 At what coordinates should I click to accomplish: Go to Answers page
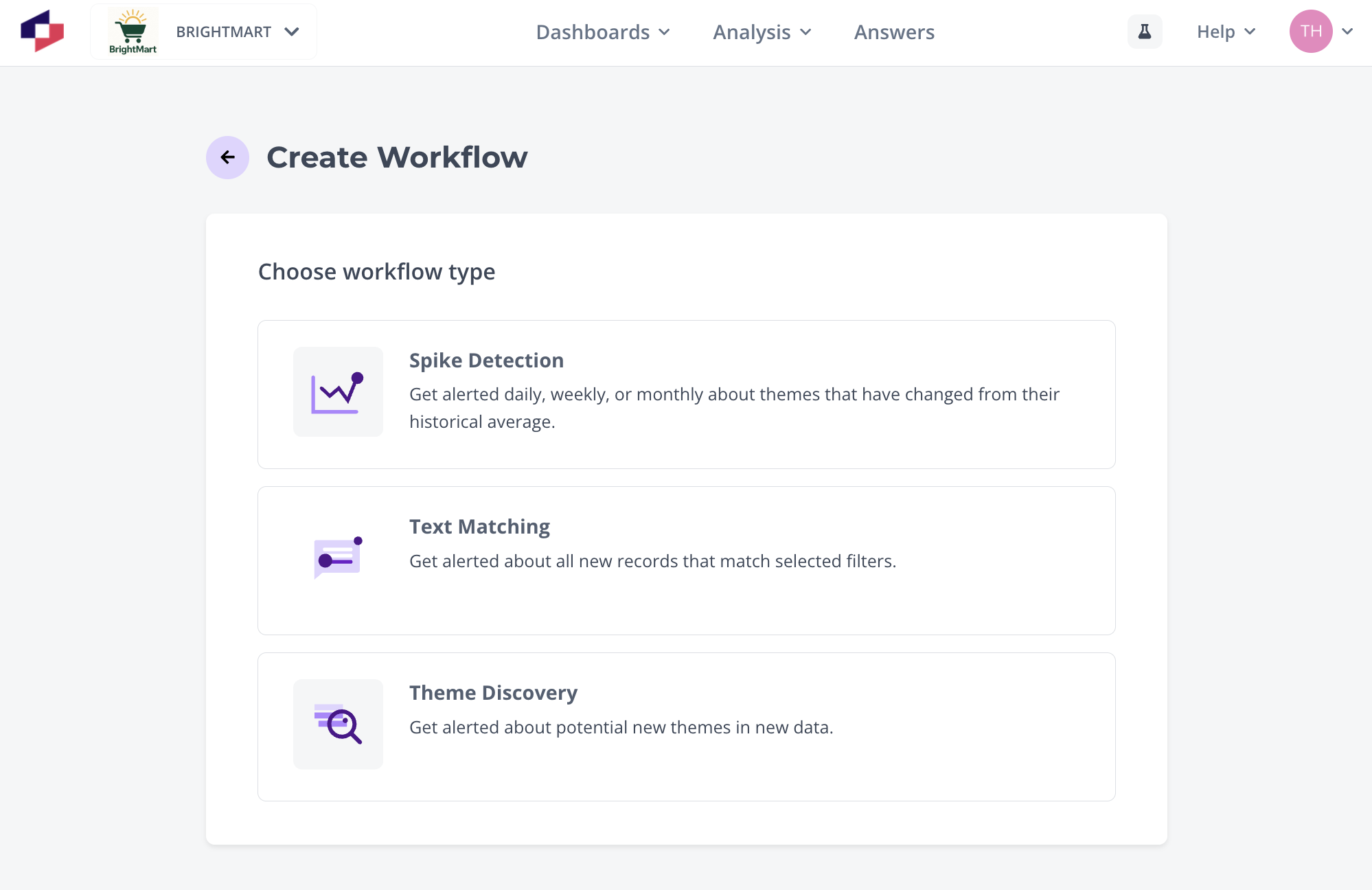pos(894,32)
